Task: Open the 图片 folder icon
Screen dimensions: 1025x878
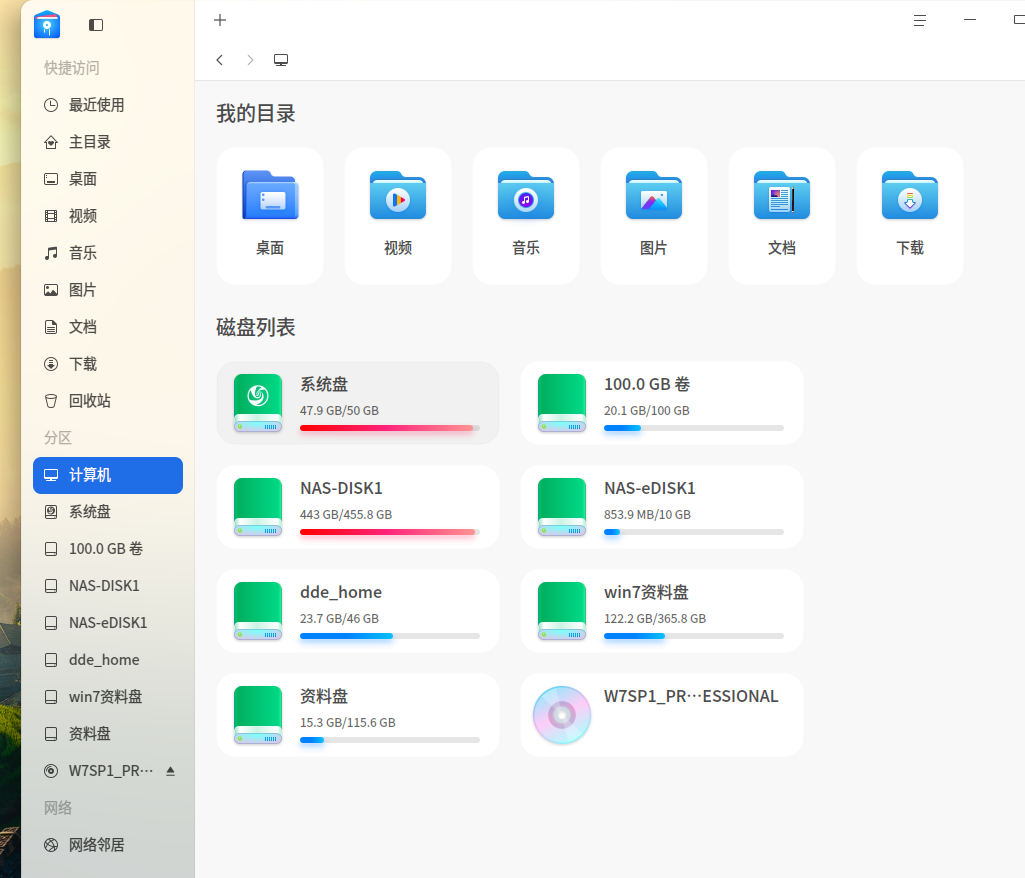Action: pos(654,195)
